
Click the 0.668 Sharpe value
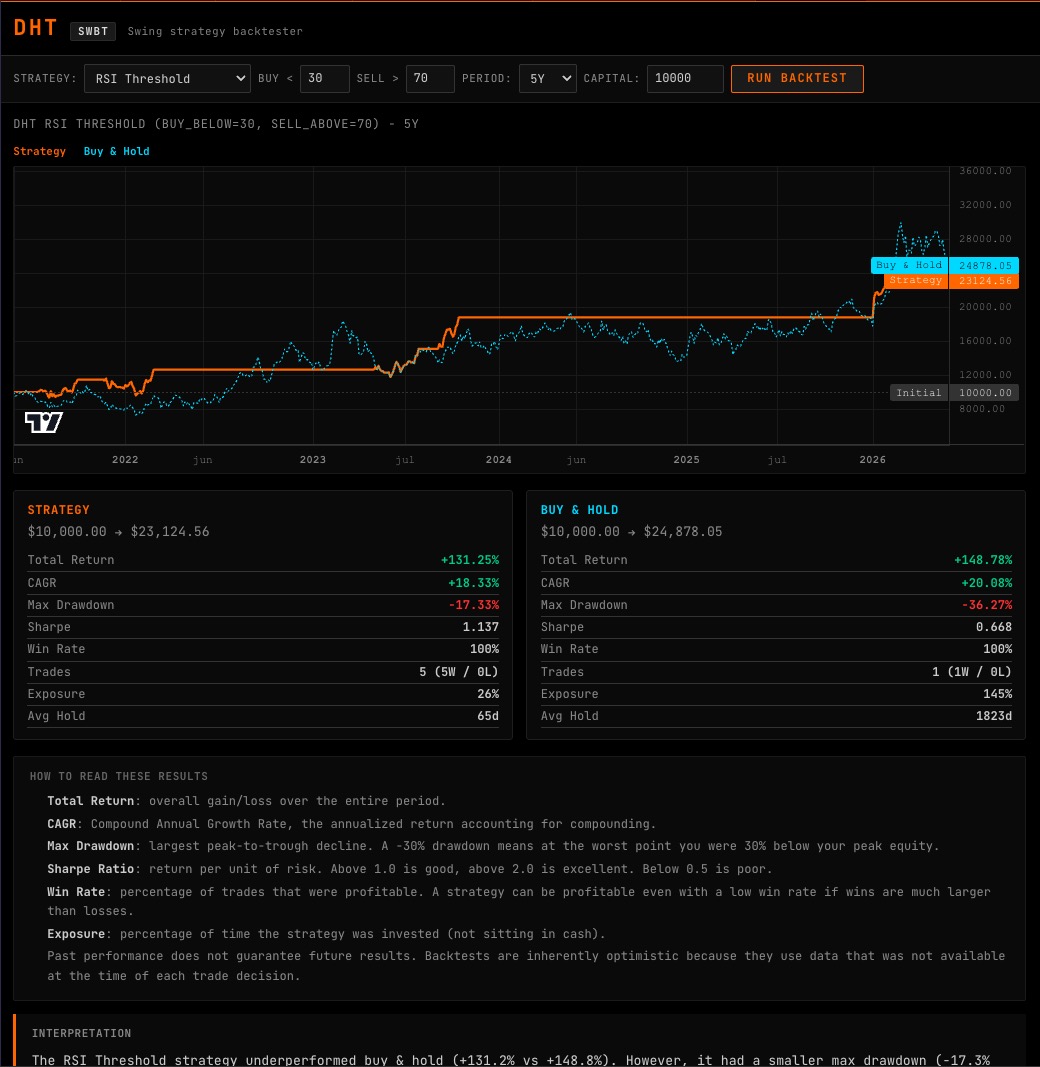tap(994, 627)
